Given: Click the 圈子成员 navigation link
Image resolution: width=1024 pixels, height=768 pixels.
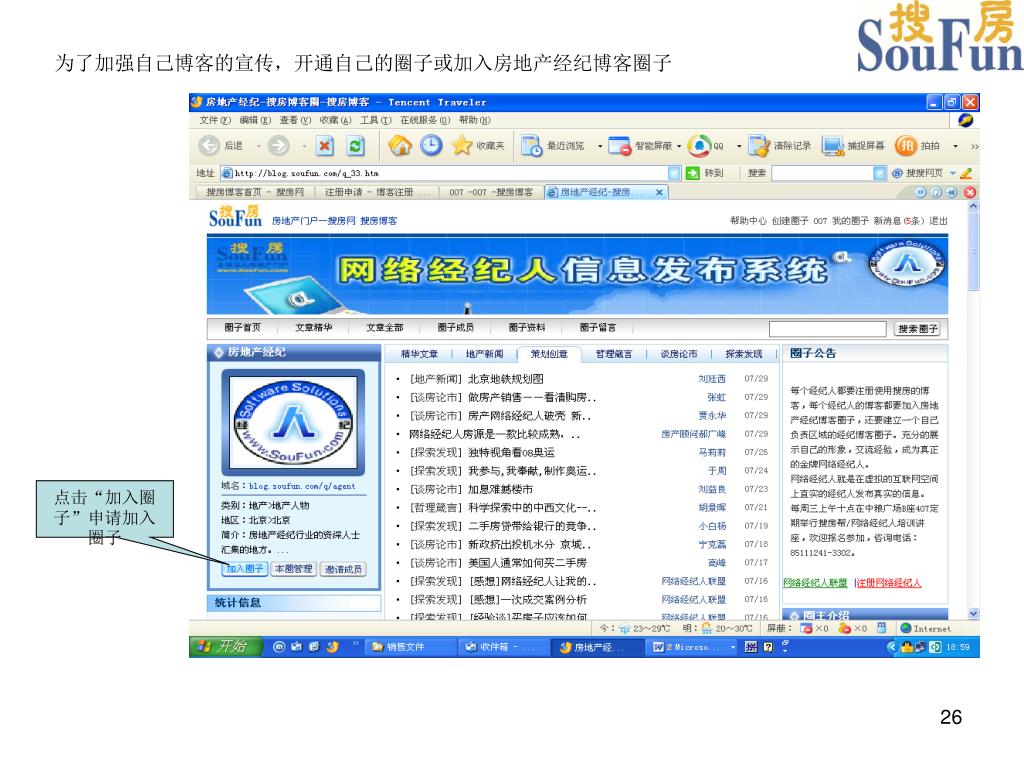Looking at the screenshot, I should coord(455,327).
